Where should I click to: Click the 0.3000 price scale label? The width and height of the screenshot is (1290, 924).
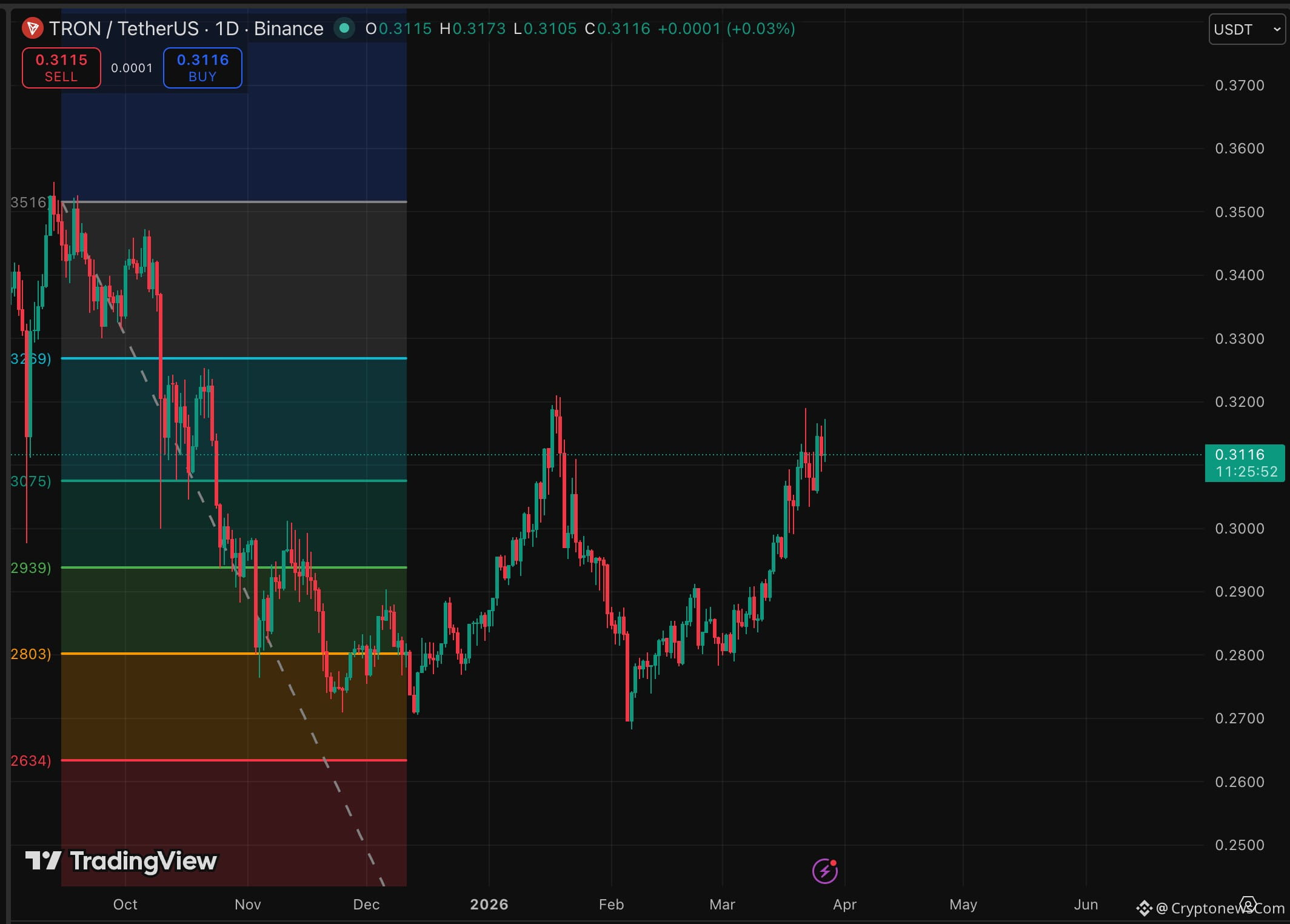pyautogui.click(x=1239, y=528)
